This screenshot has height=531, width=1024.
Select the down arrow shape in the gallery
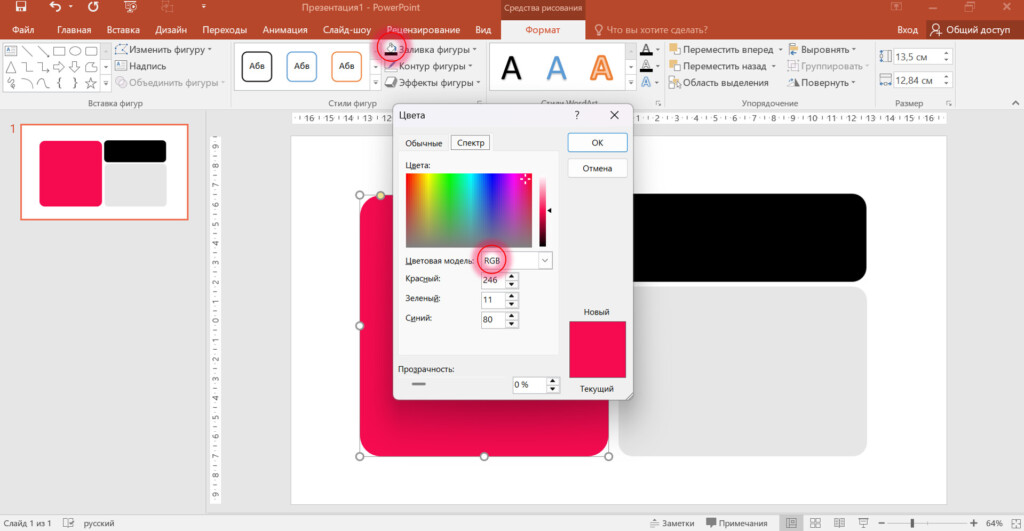click(x=74, y=67)
